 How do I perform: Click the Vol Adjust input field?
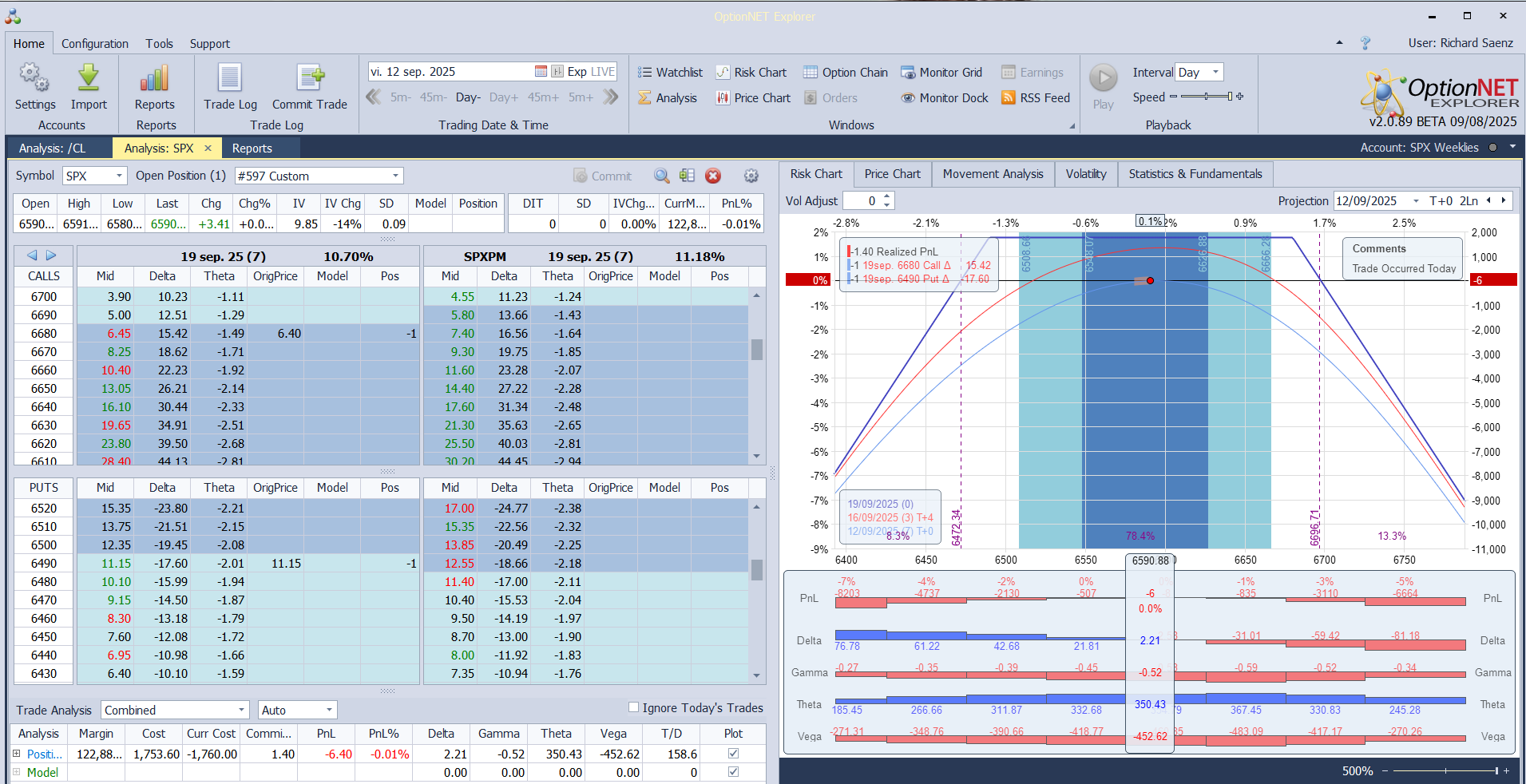pos(862,201)
